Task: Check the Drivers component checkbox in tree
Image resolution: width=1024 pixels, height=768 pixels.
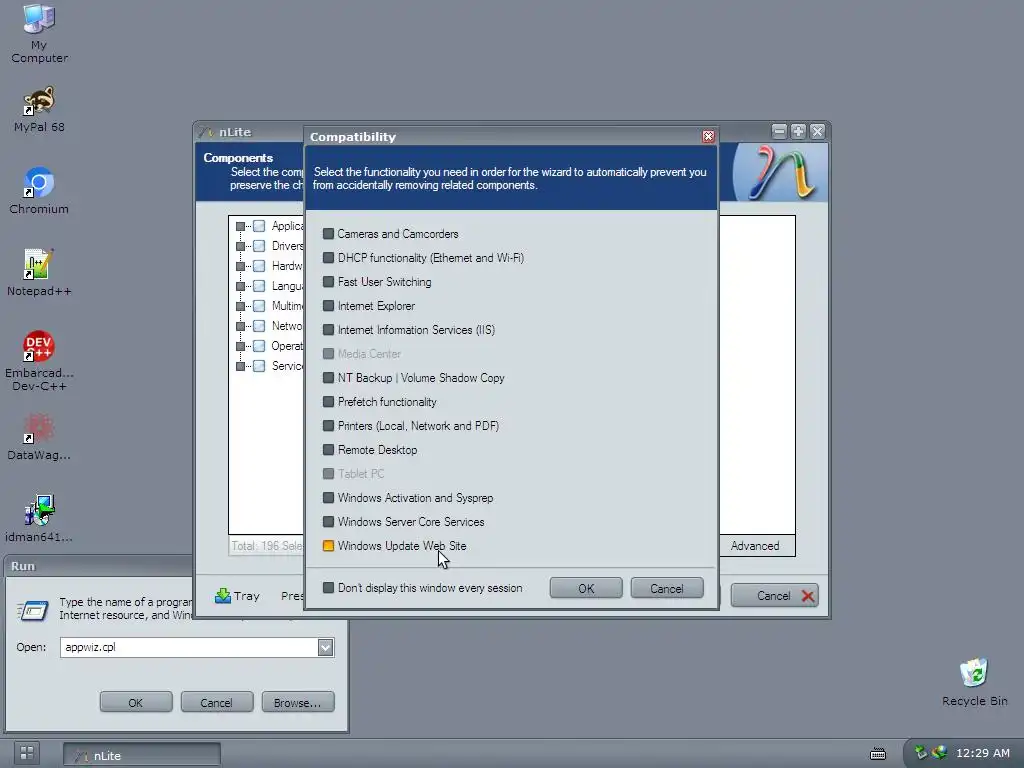Action: [x=259, y=246]
